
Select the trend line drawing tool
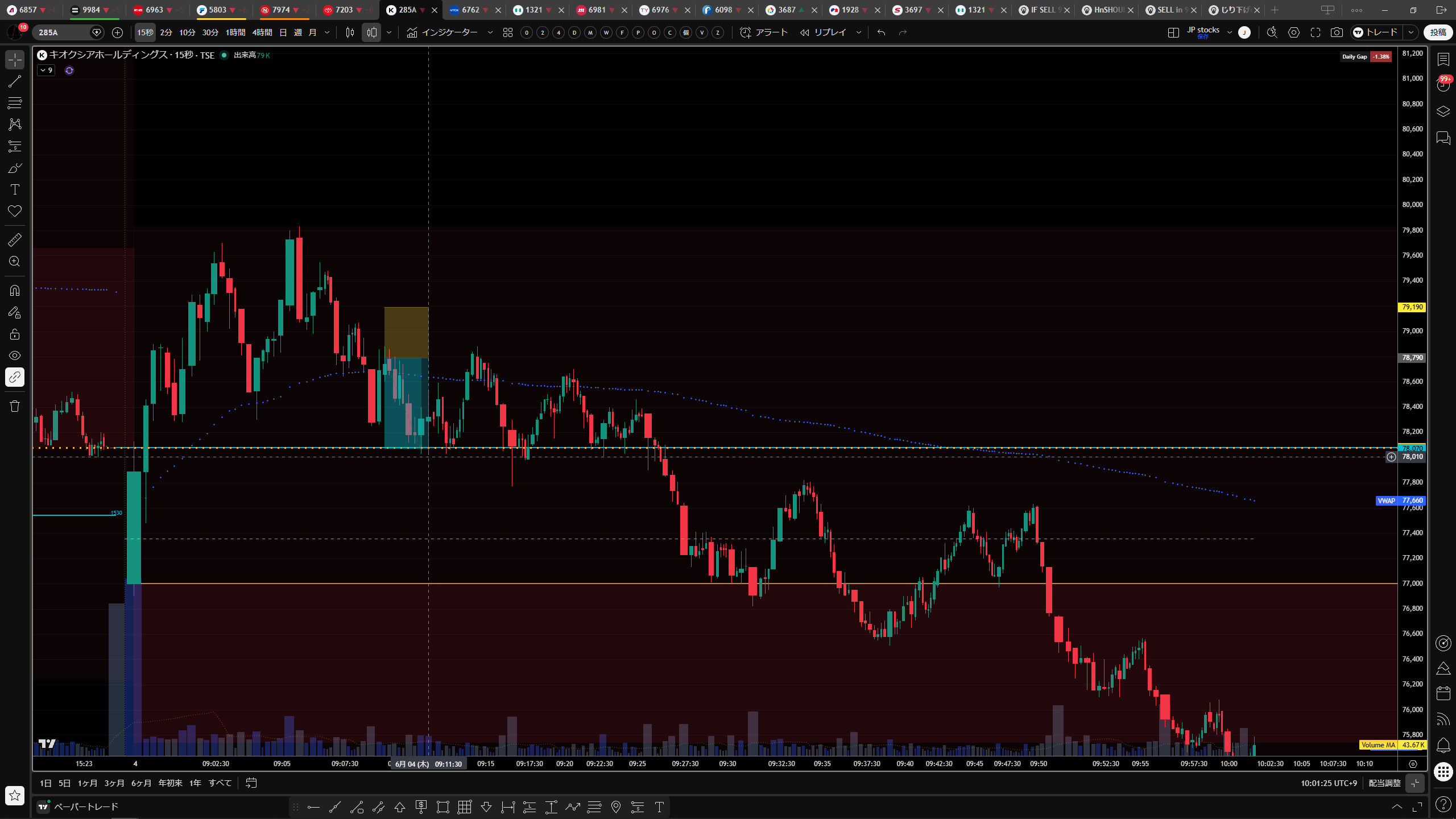pyautogui.click(x=15, y=81)
